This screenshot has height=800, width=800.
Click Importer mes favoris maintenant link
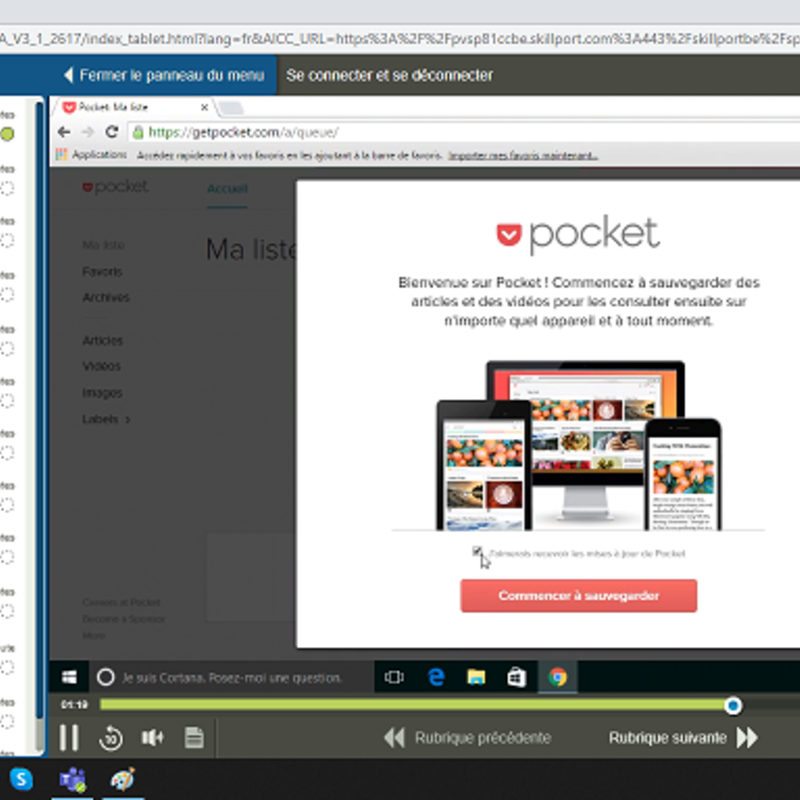[522, 155]
